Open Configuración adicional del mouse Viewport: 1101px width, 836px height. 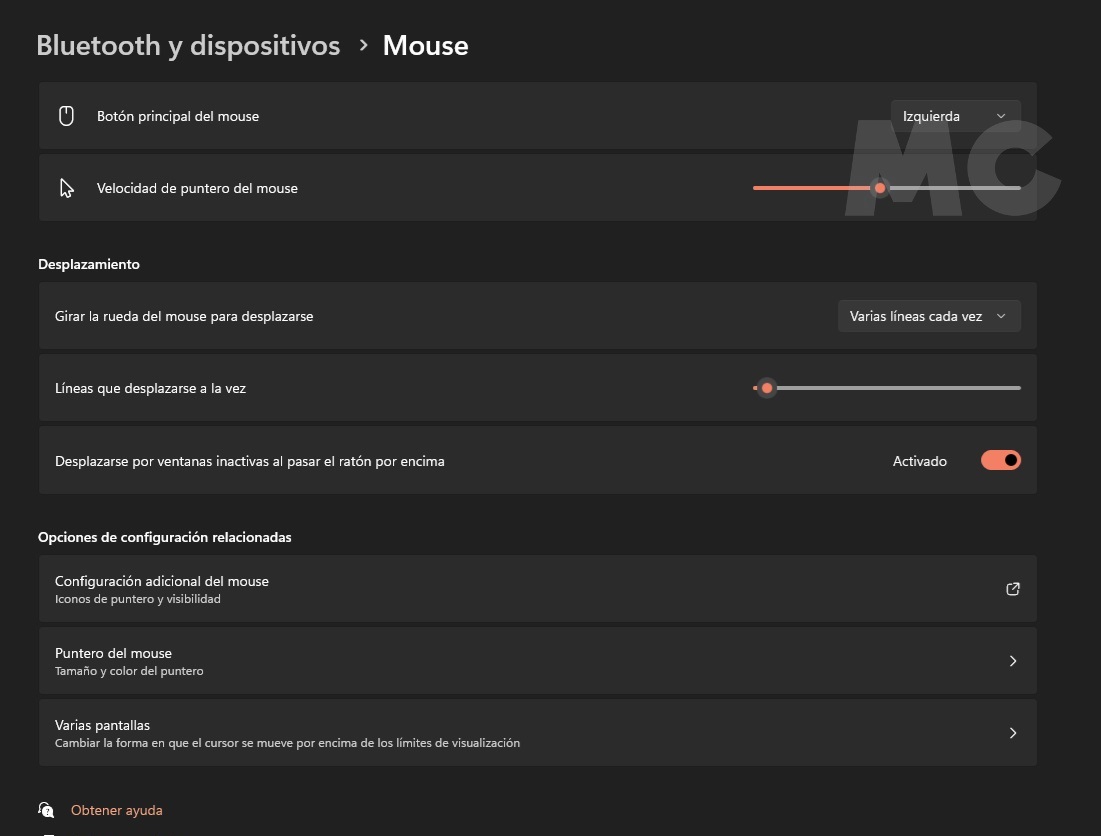click(162, 581)
